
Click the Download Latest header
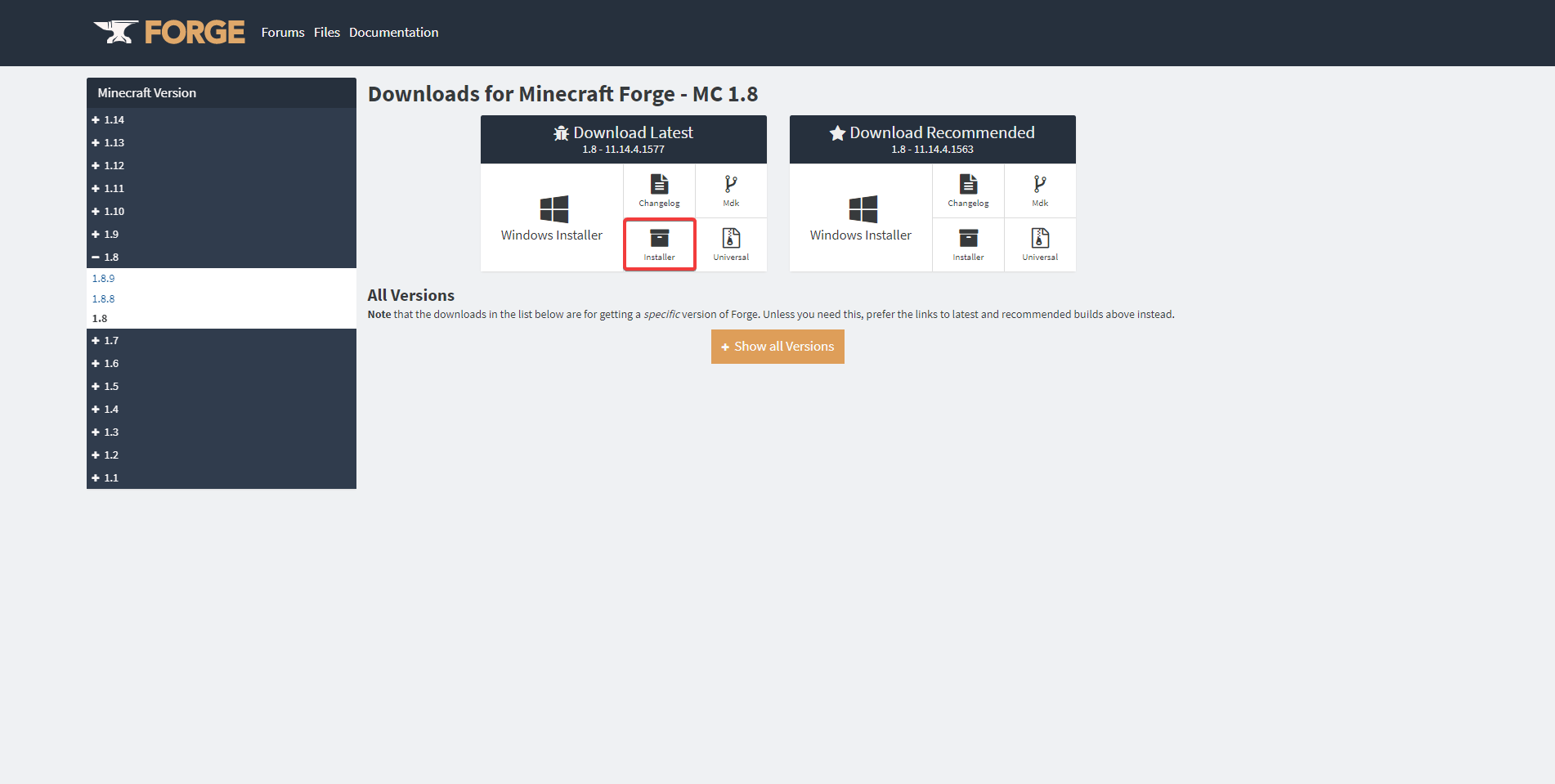(x=624, y=140)
